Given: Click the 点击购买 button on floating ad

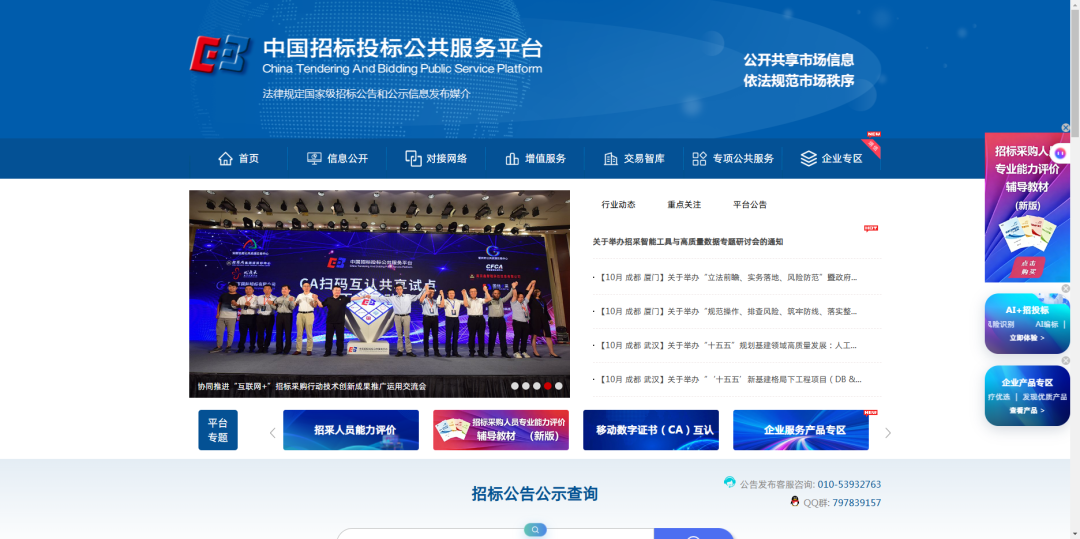Looking at the screenshot, I should 1027,267.
